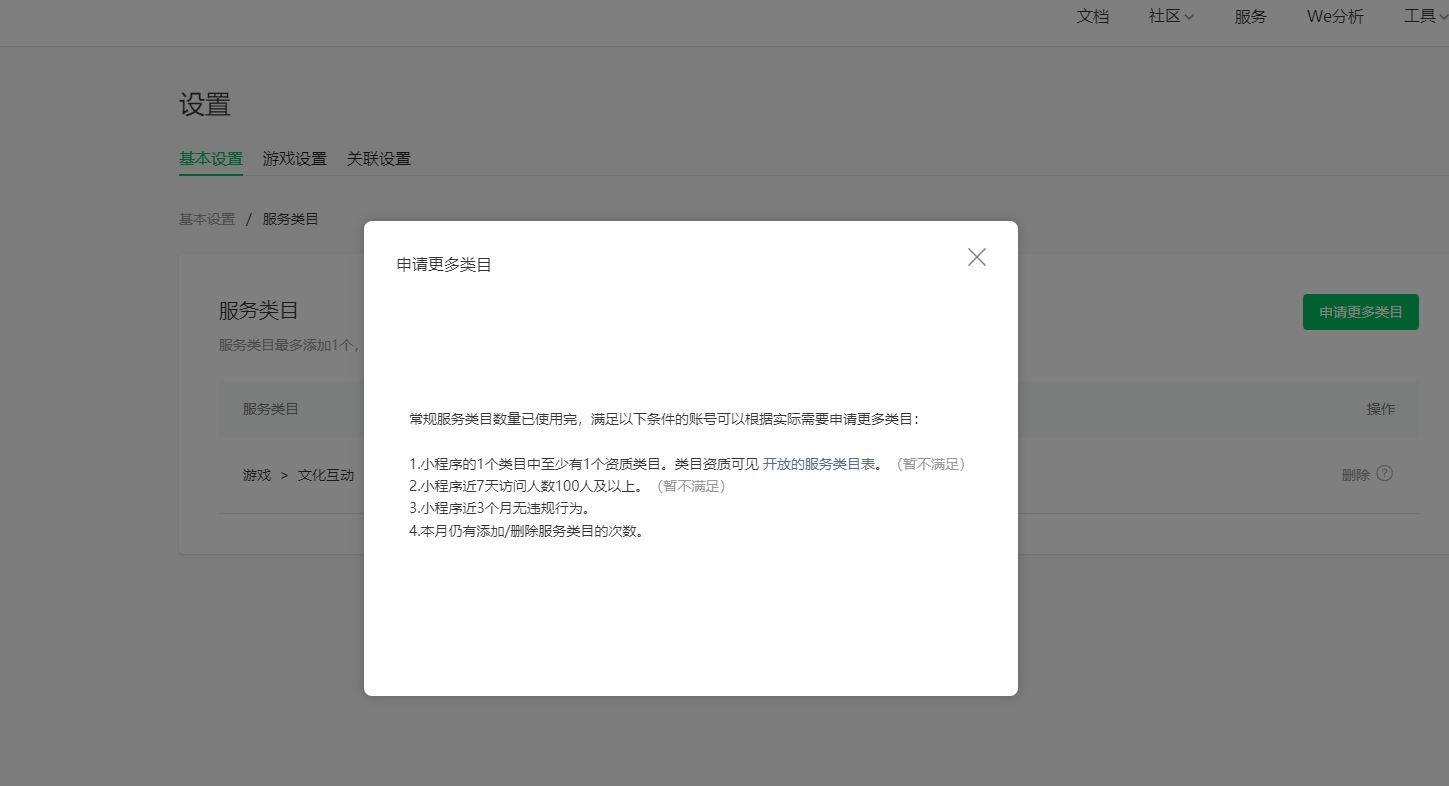Click the 服务类目 section heading
This screenshot has width=1449, height=786.
(259, 311)
